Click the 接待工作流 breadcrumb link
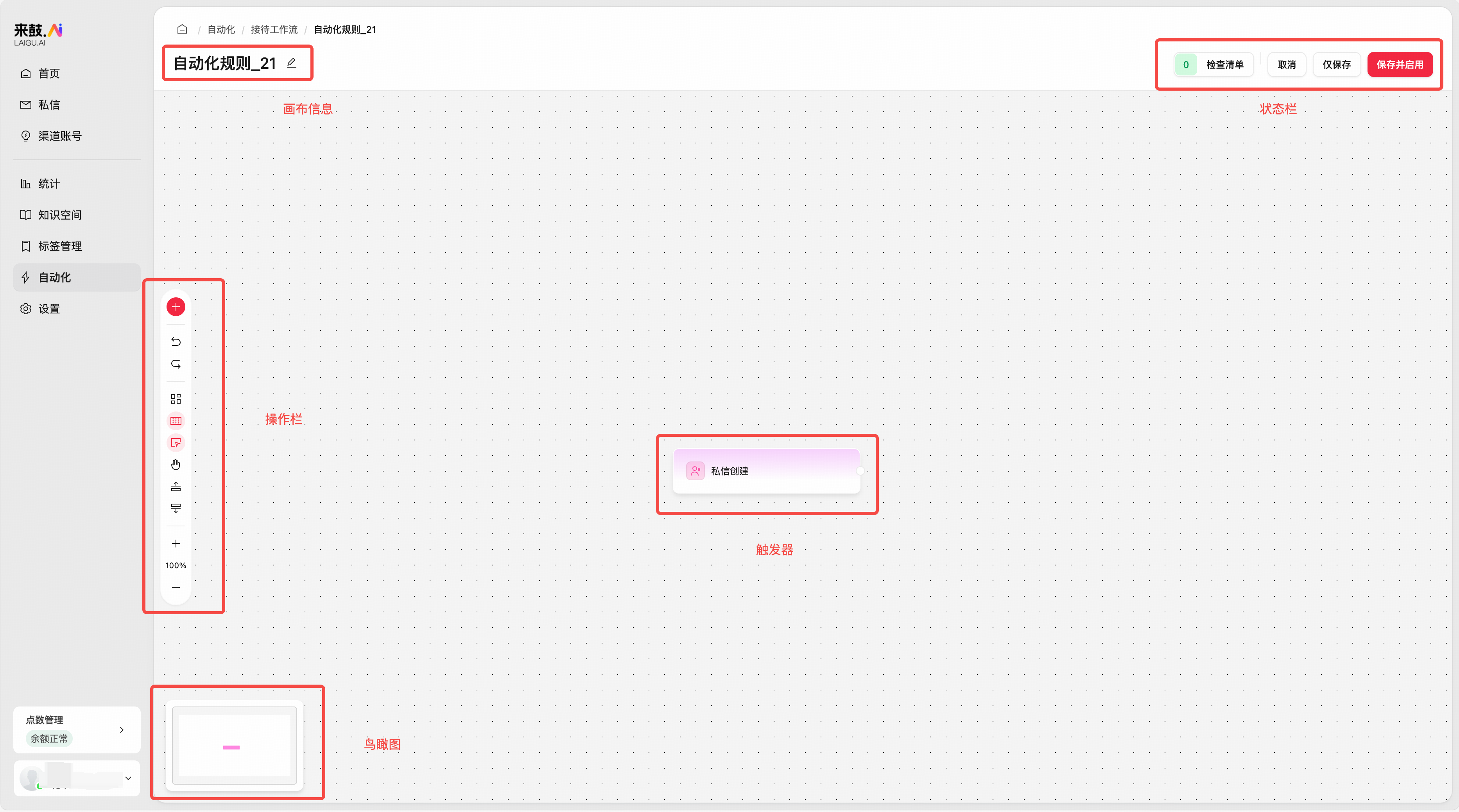1459x812 pixels. click(x=274, y=29)
